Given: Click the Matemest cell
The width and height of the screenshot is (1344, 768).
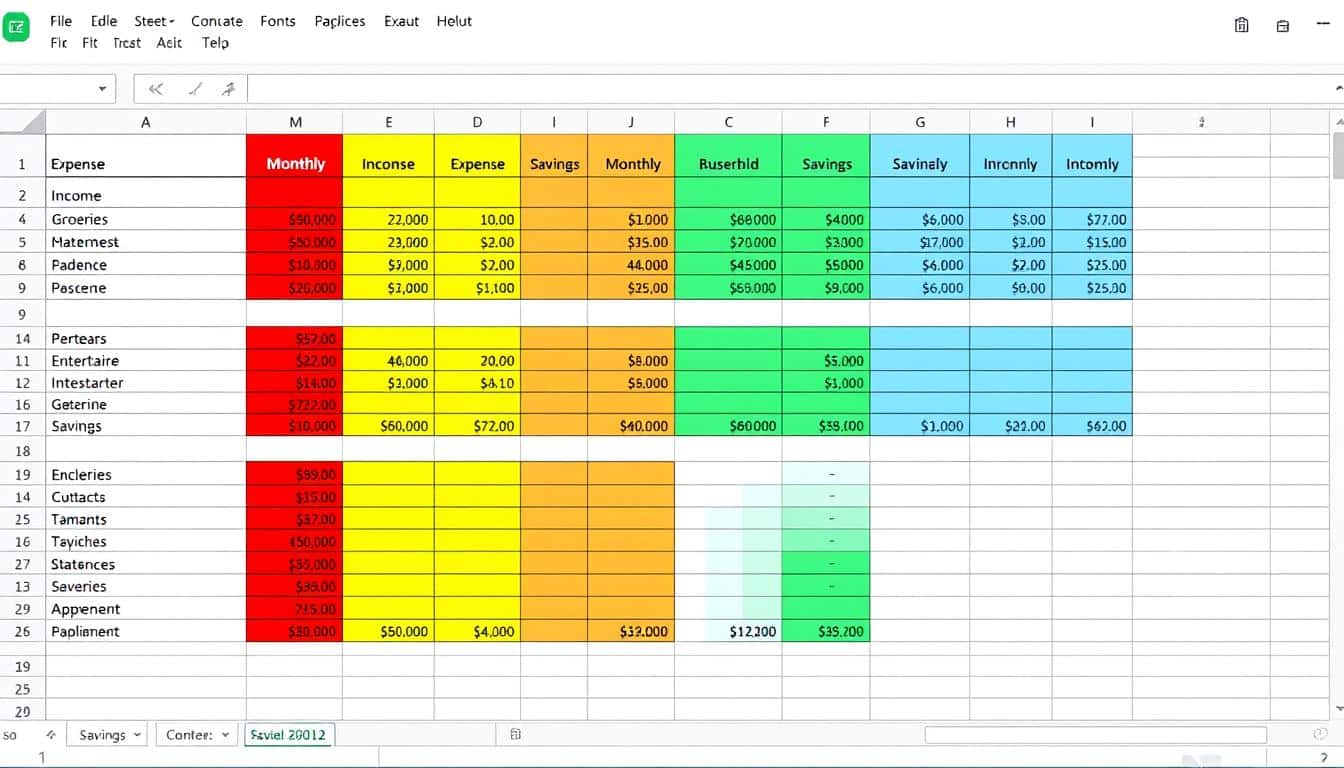Looking at the screenshot, I should [x=146, y=242].
